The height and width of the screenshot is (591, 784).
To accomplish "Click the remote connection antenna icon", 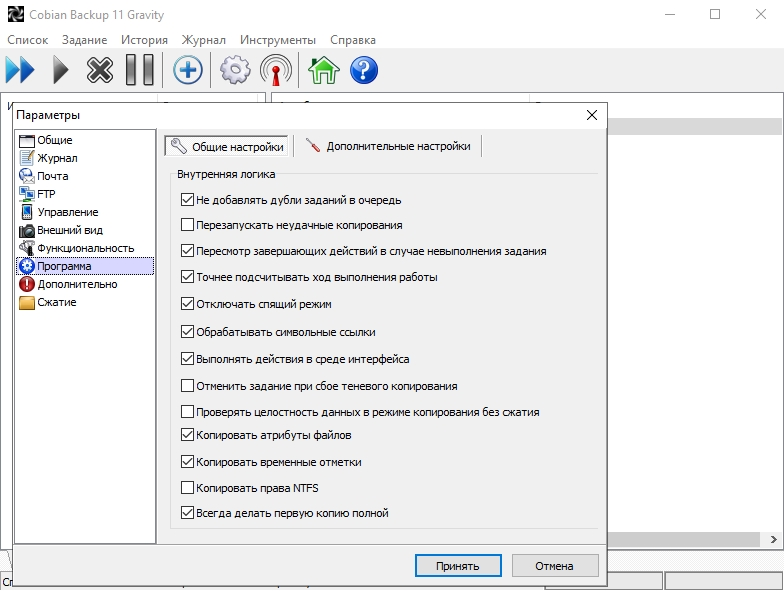I will (276, 70).
